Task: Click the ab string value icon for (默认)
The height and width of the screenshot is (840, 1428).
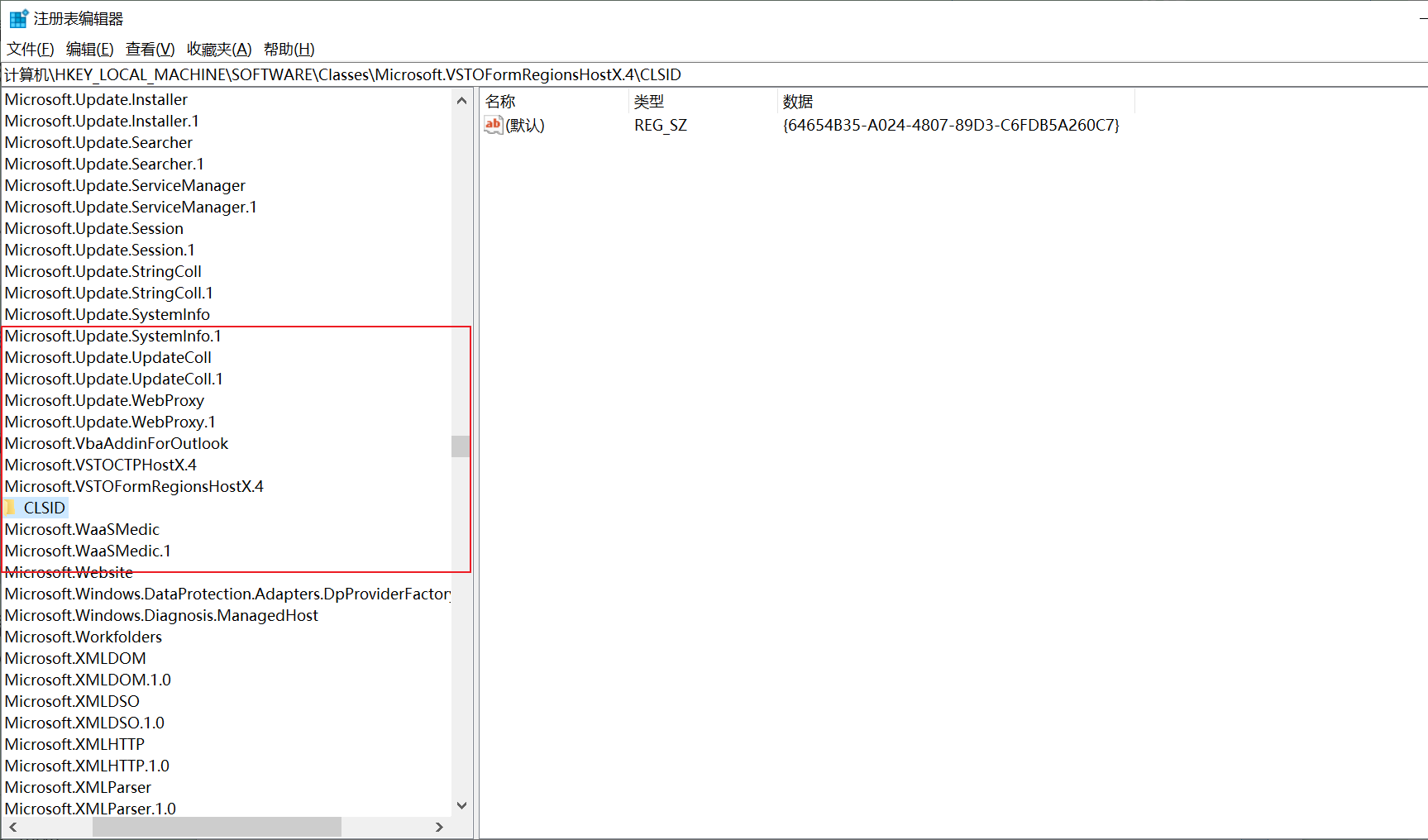Action: click(494, 125)
